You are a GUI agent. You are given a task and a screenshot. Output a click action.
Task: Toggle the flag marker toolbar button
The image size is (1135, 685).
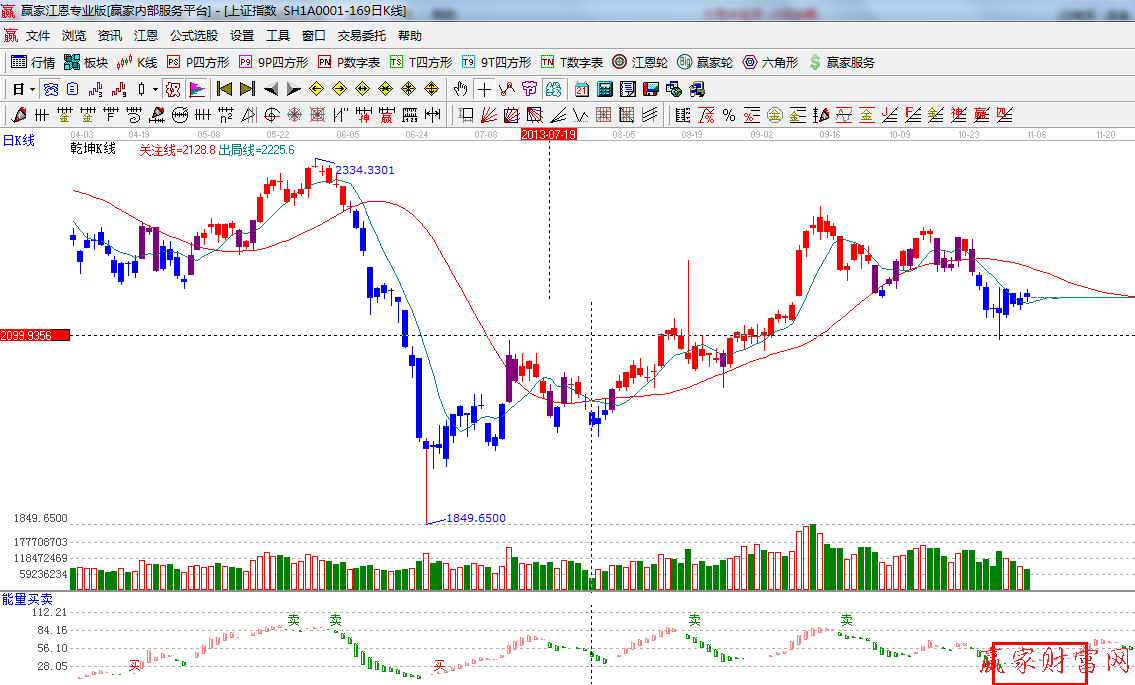[196, 89]
